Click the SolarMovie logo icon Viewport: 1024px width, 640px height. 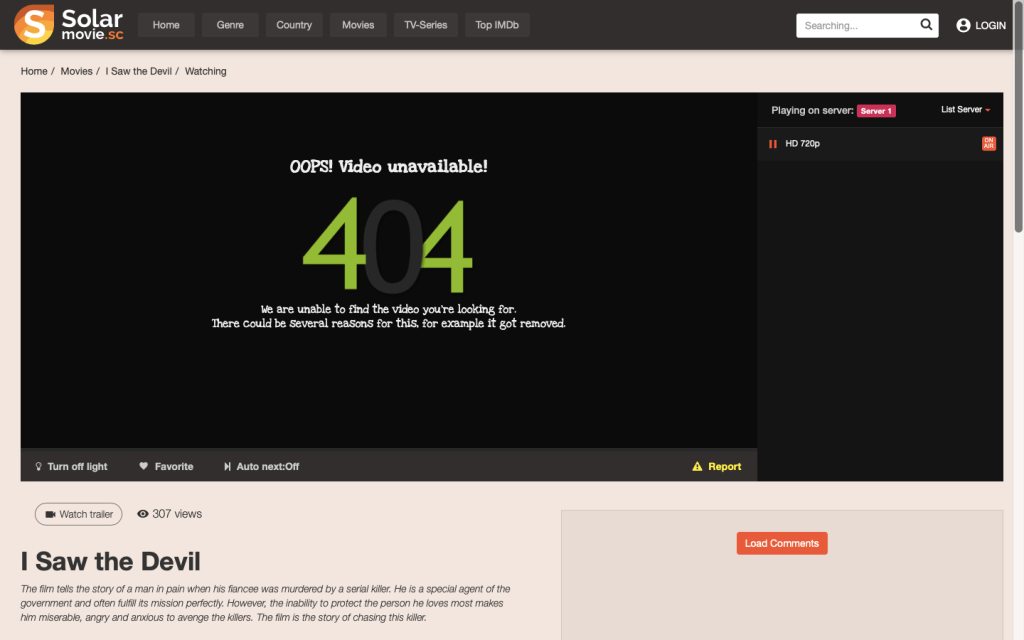34,25
